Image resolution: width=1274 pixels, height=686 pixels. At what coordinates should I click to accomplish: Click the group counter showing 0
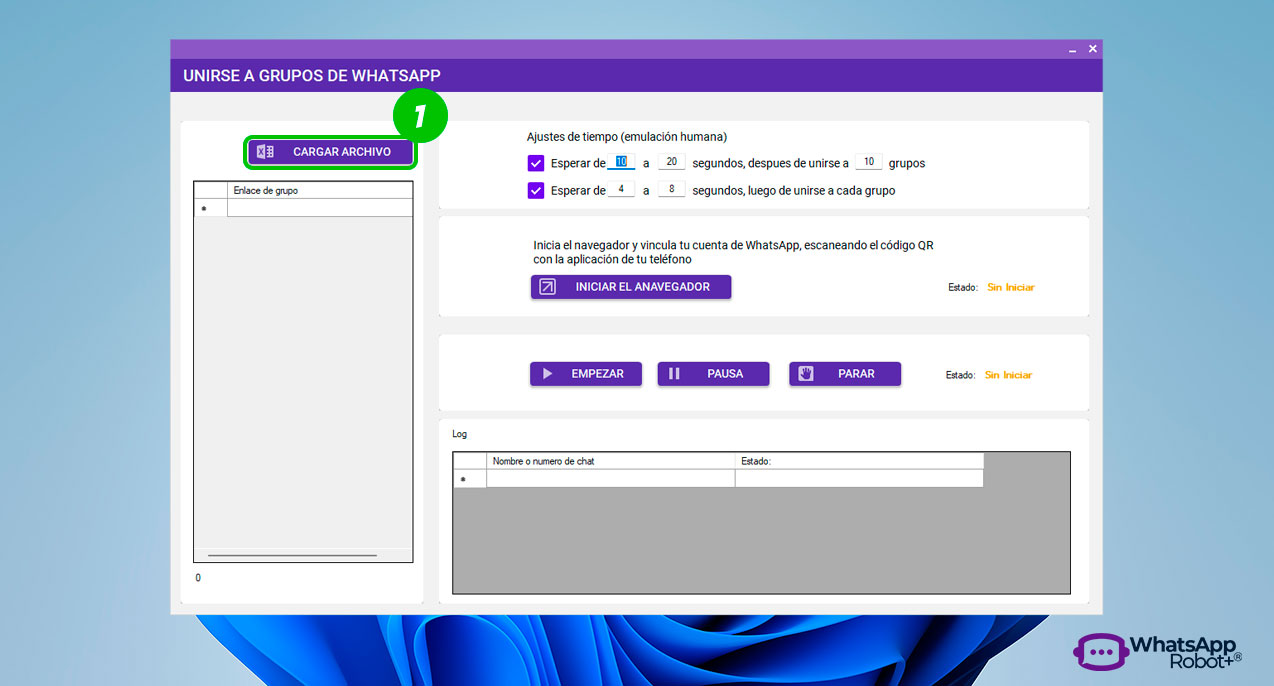tap(198, 577)
